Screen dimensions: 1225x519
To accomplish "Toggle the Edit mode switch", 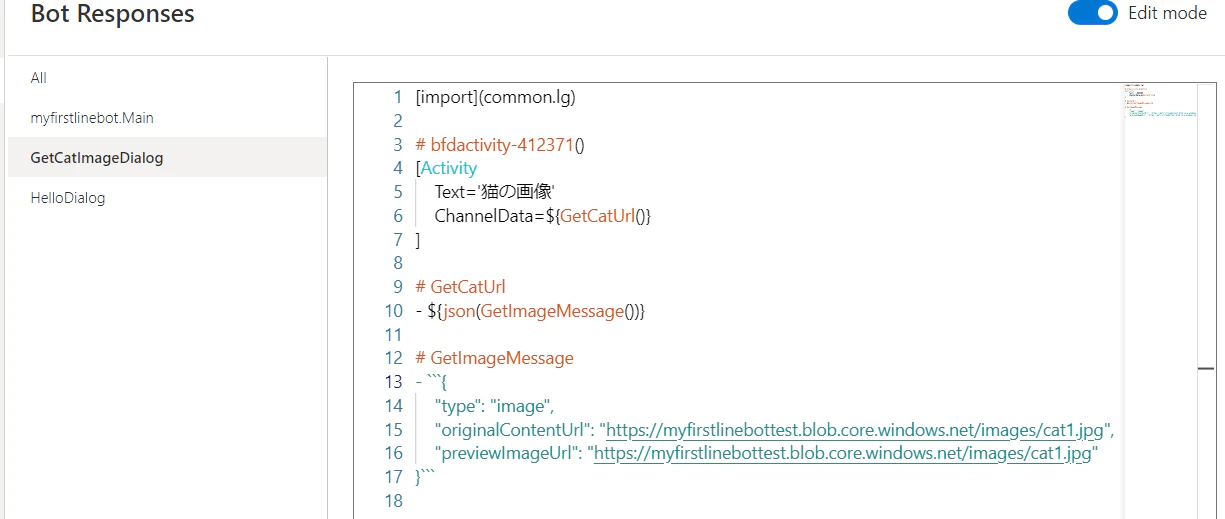I will 1092,14.
